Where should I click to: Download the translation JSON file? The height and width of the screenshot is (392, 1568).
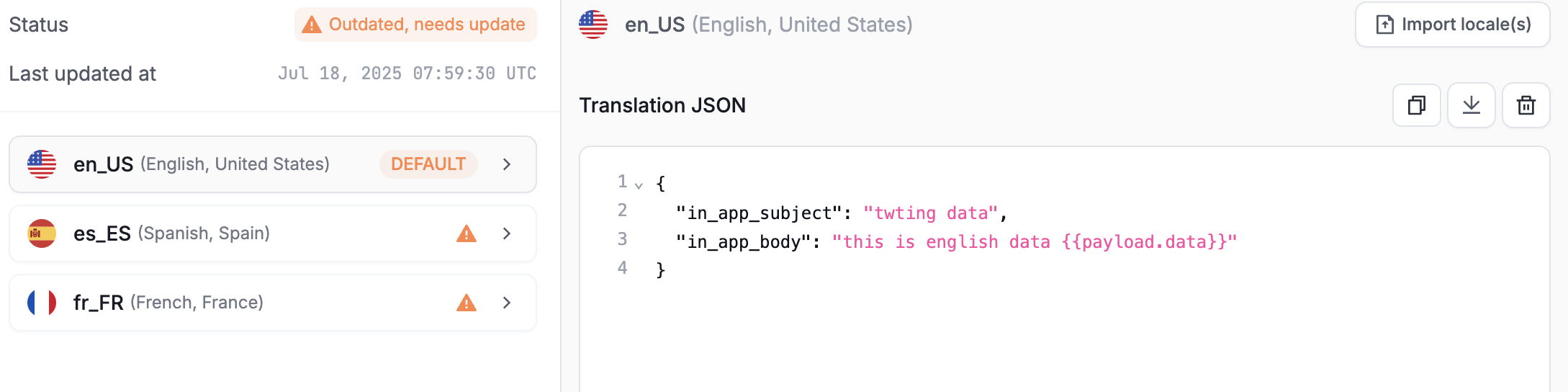tap(1471, 105)
